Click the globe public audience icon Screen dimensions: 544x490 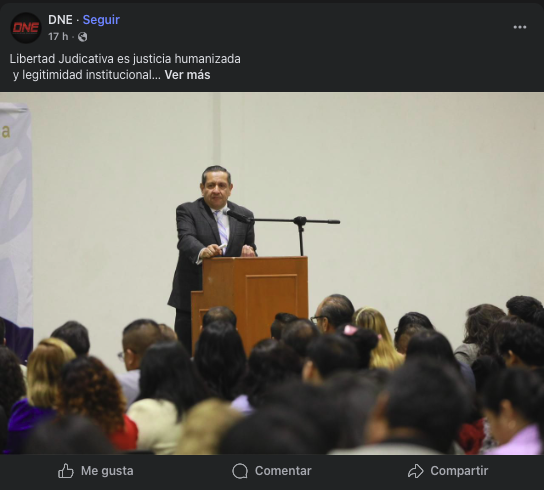point(83,37)
